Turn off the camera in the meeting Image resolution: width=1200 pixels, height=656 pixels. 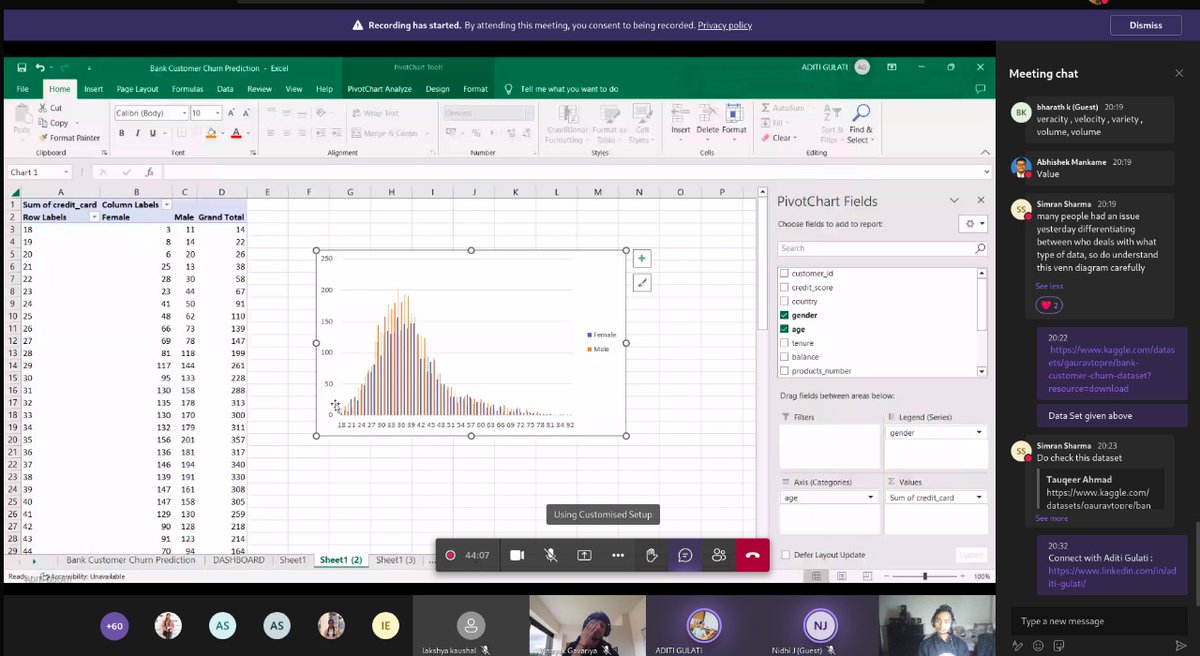pos(516,554)
